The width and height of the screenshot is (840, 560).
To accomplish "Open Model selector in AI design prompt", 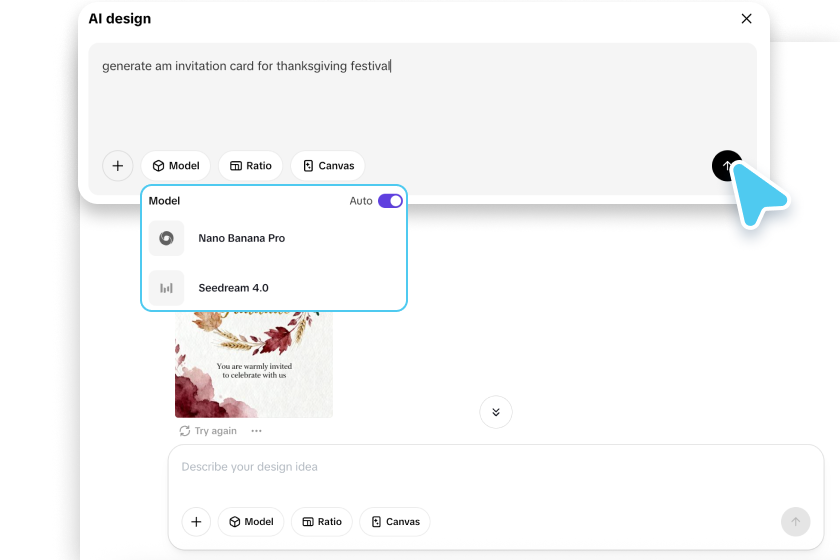I will click(x=176, y=166).
